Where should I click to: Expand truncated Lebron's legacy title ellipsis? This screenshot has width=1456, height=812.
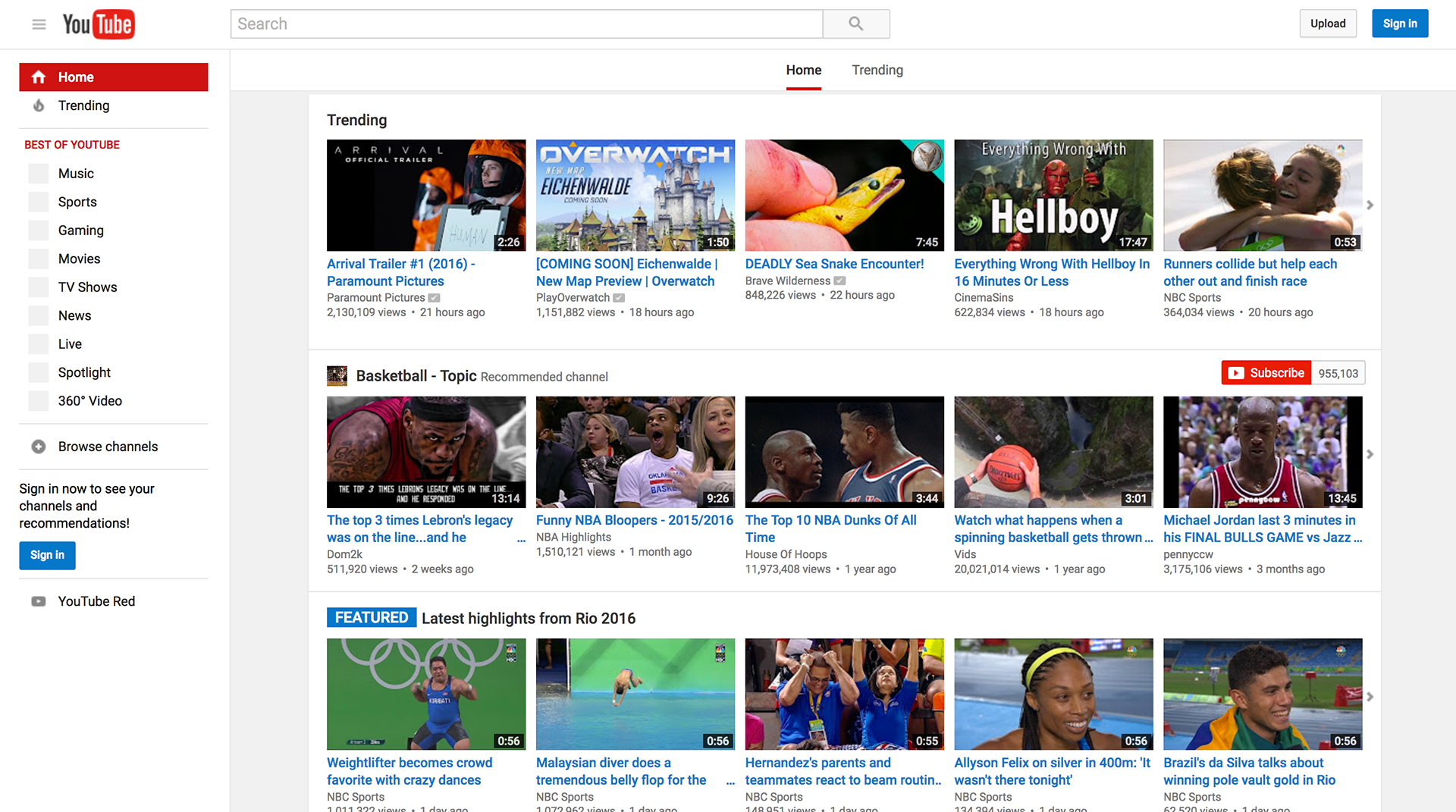pyautogui.click(x=521, y=538)
